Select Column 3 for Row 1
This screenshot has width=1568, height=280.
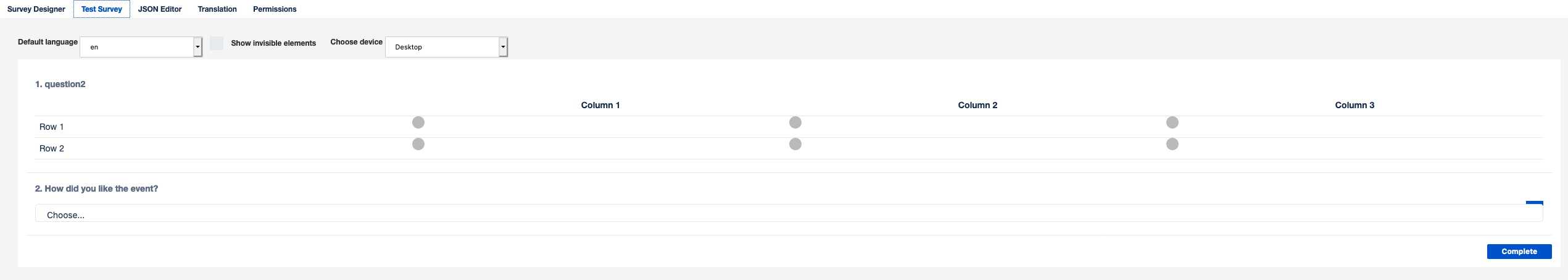coord(1172,122)
